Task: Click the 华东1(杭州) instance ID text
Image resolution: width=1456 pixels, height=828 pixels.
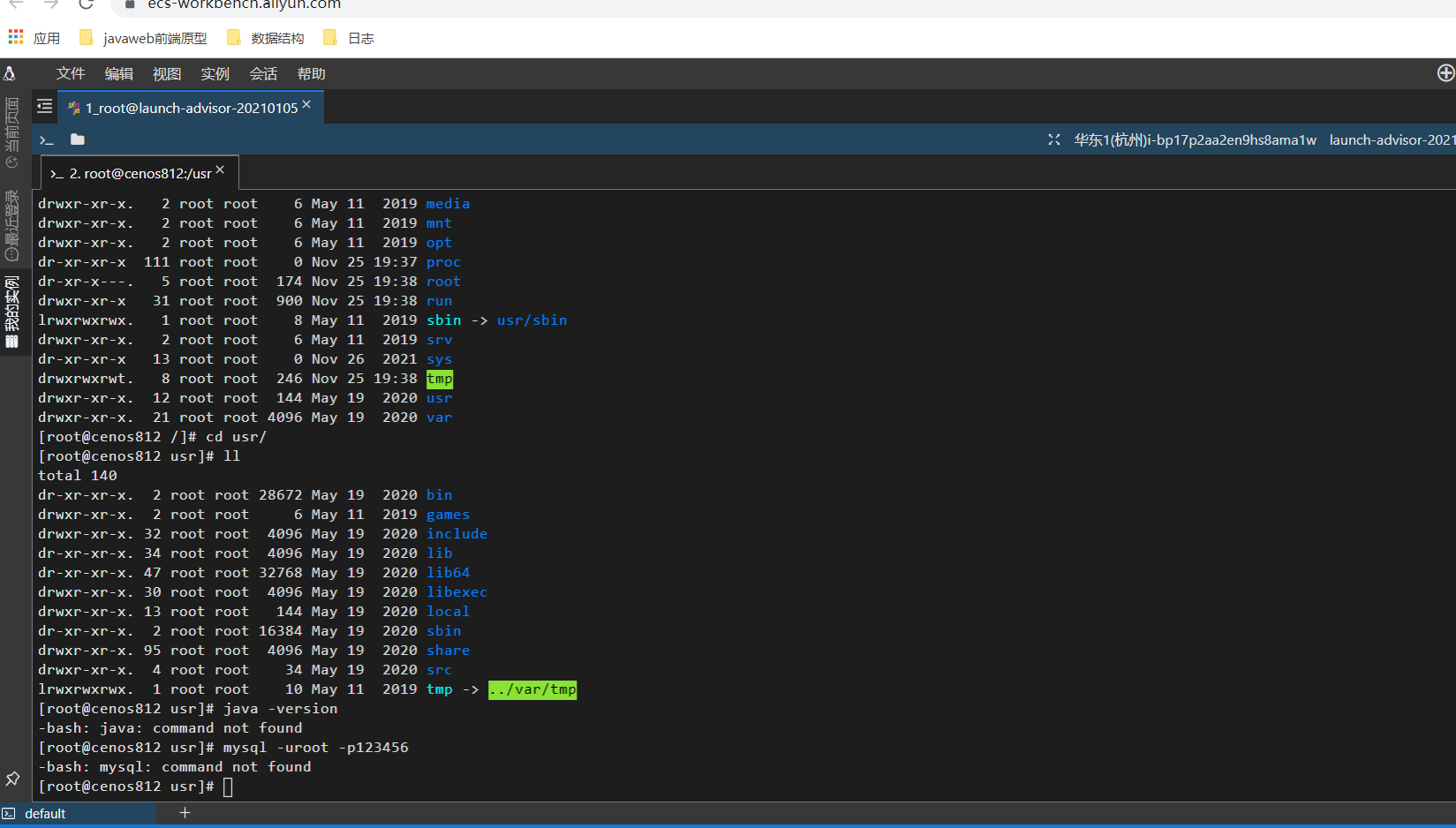Action: pos(1195,139)
